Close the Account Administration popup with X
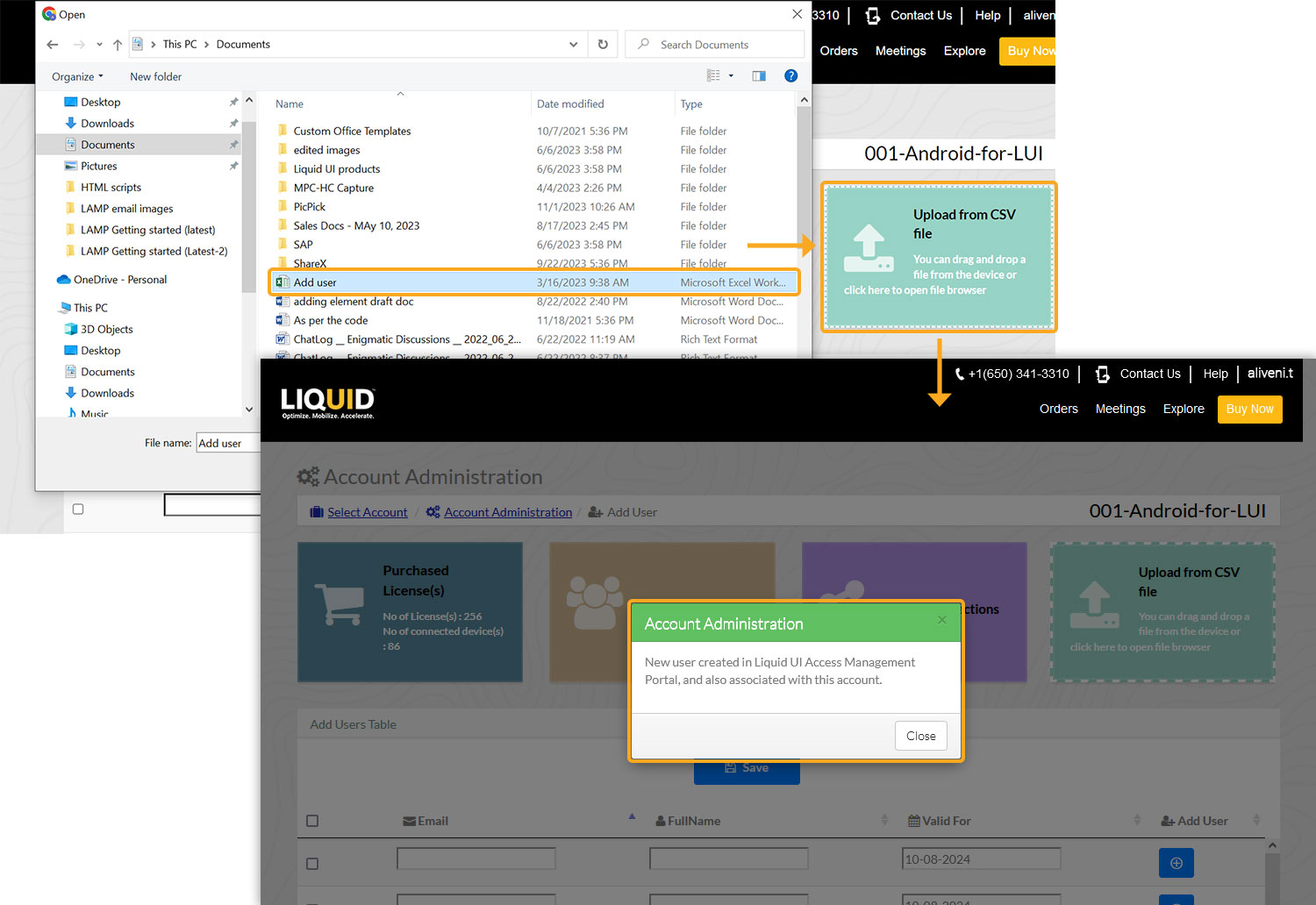The width and height of the screenshot is (1316, 905). point(941,620)
